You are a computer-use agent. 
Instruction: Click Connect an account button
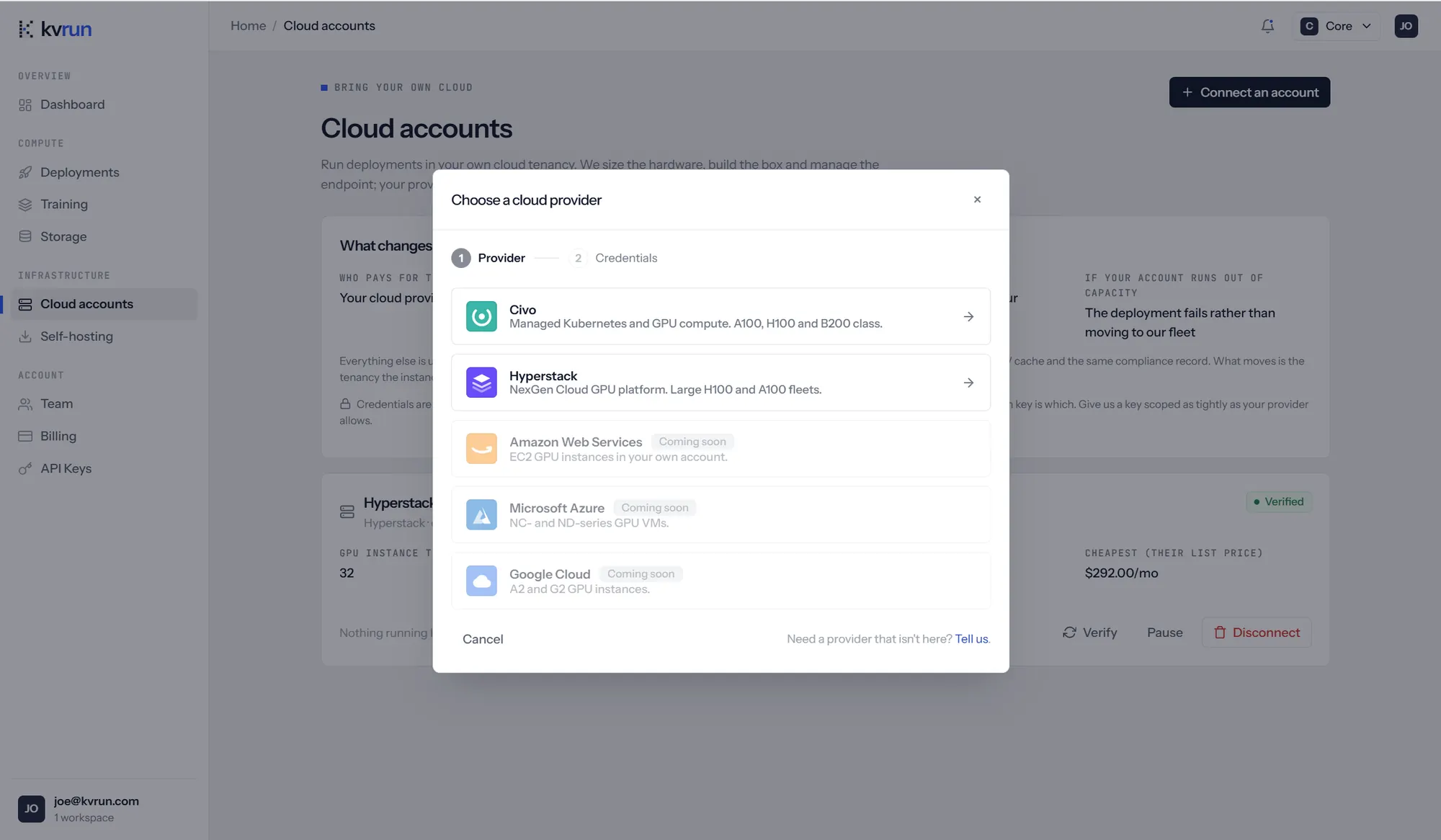click(x=1249, y=92)
